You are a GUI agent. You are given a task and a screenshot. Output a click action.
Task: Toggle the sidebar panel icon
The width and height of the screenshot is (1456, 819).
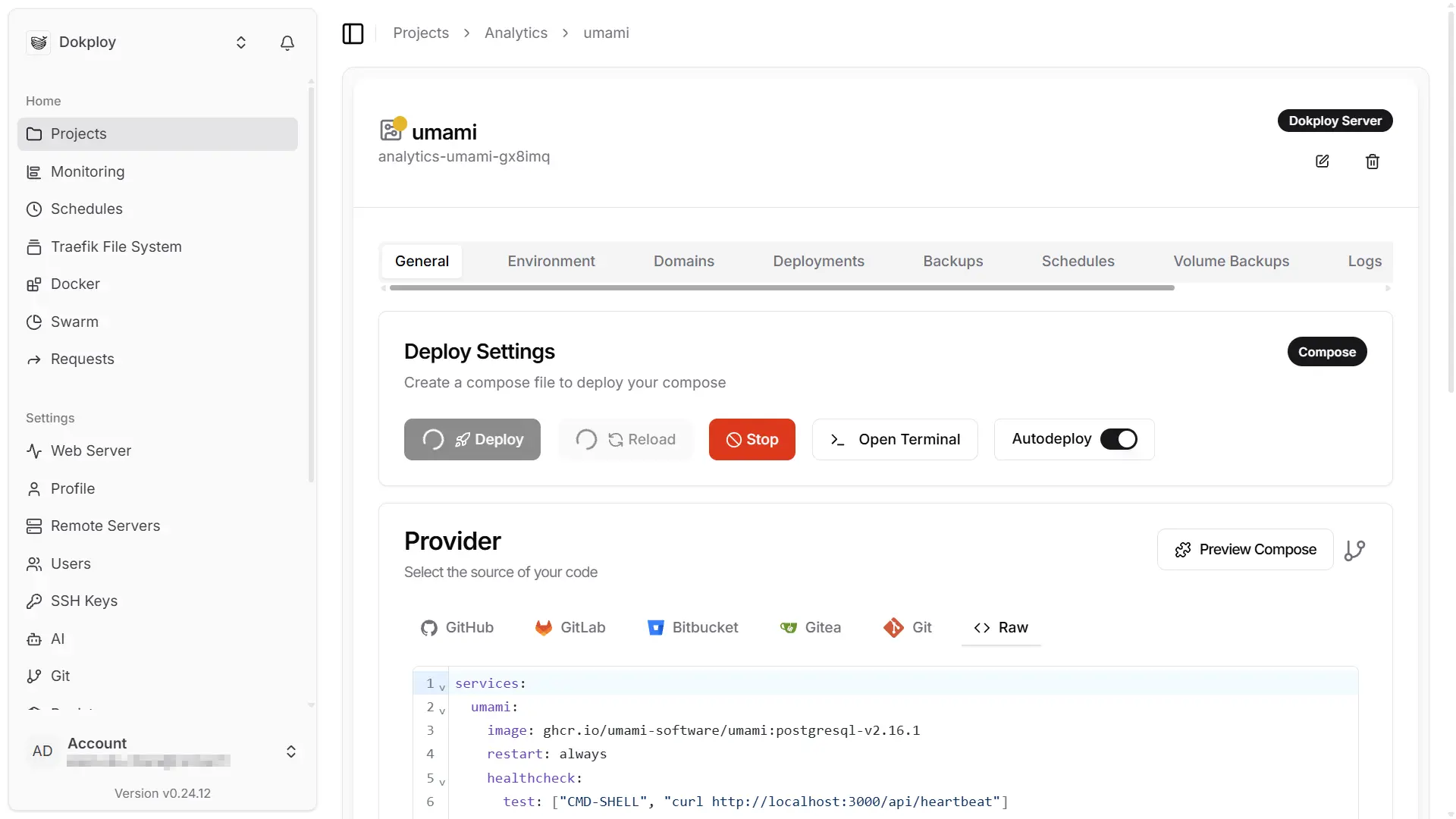click(x=353, y=33)
